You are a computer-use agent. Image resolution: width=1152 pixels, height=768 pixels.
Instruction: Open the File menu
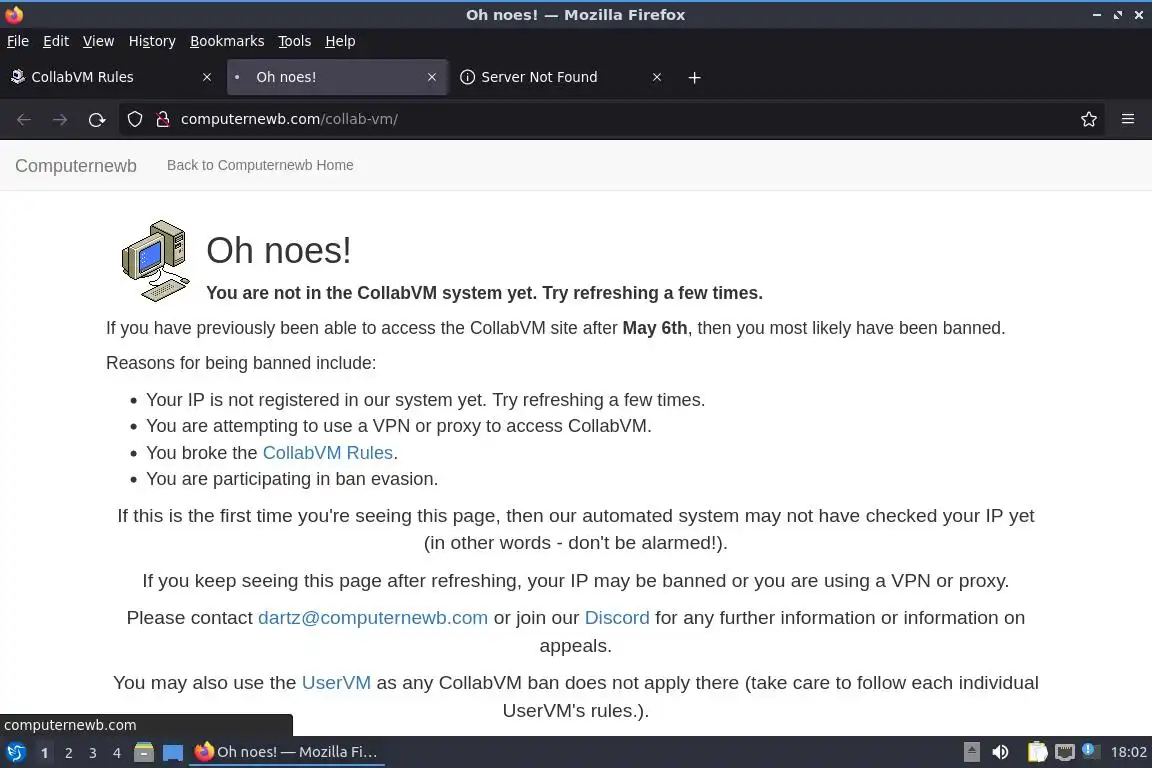(18, 41)
